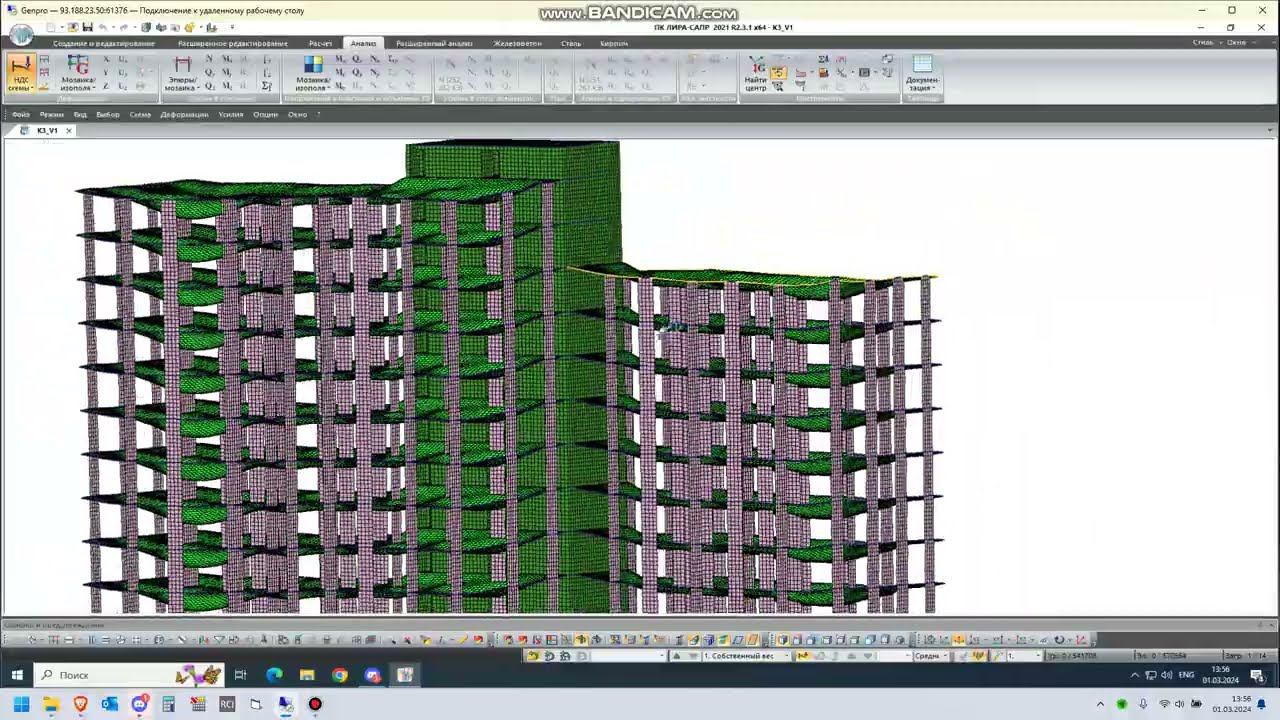Open the Вид menu

click(x=80, y=115)
